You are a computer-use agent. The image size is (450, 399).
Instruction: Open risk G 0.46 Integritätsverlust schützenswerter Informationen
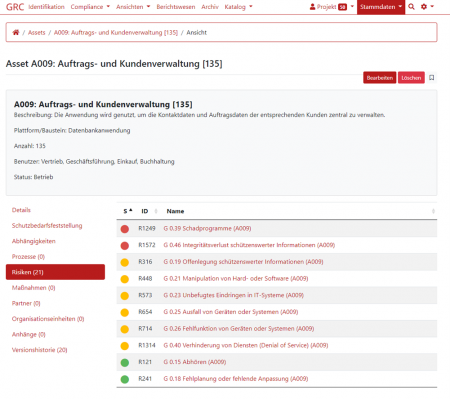pyautogui.click(x=249, y=245)
